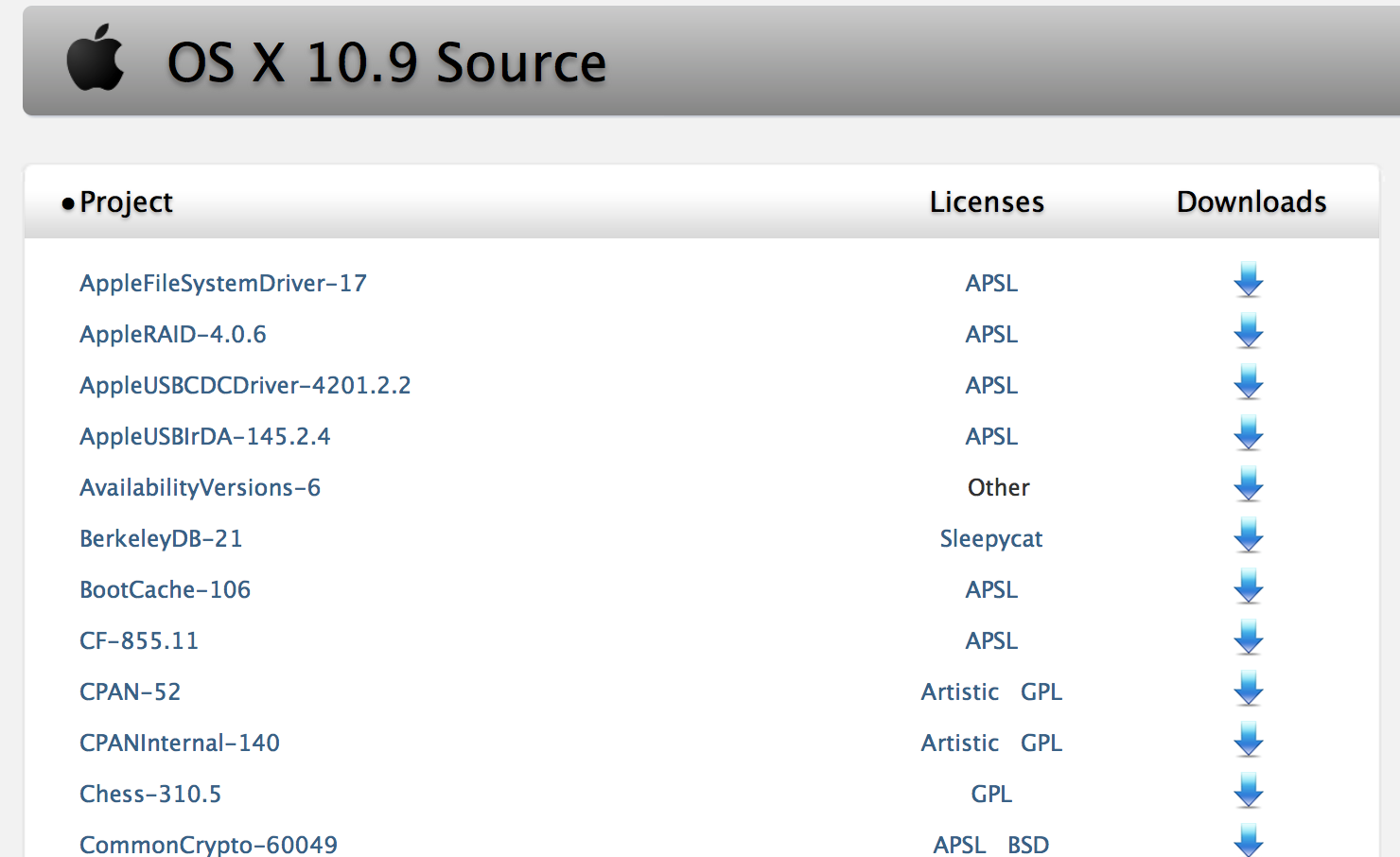Image resolution: width=1400 pixels, height=857 pixels.
Task: Click the download icon for CPAN-52
Action: click(x=1248, y=691)
